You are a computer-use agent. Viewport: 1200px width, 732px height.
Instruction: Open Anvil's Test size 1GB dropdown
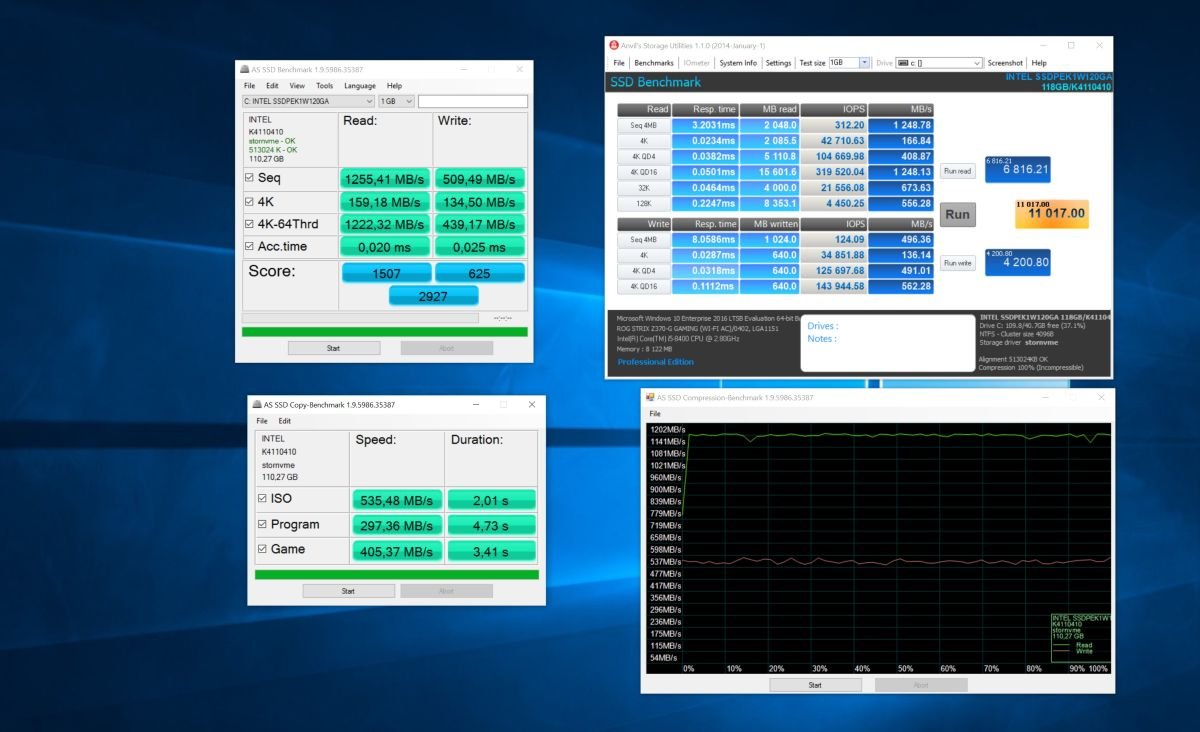point(849,63)
